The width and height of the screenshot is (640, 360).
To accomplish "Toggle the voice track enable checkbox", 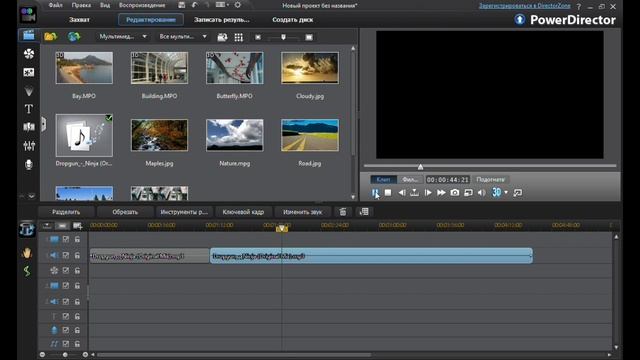I will (66, 330).
